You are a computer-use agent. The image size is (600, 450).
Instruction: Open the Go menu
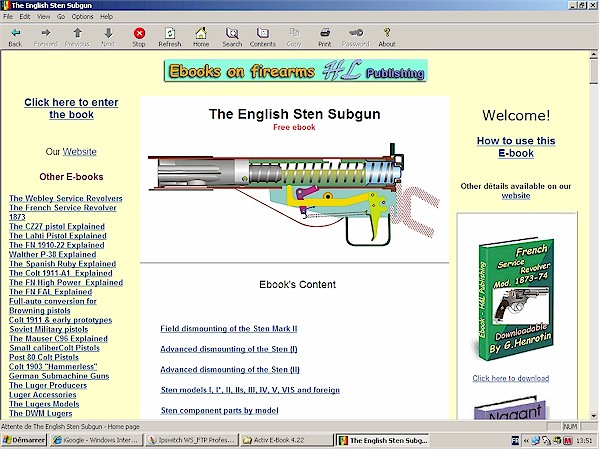[x=61, y=16]
